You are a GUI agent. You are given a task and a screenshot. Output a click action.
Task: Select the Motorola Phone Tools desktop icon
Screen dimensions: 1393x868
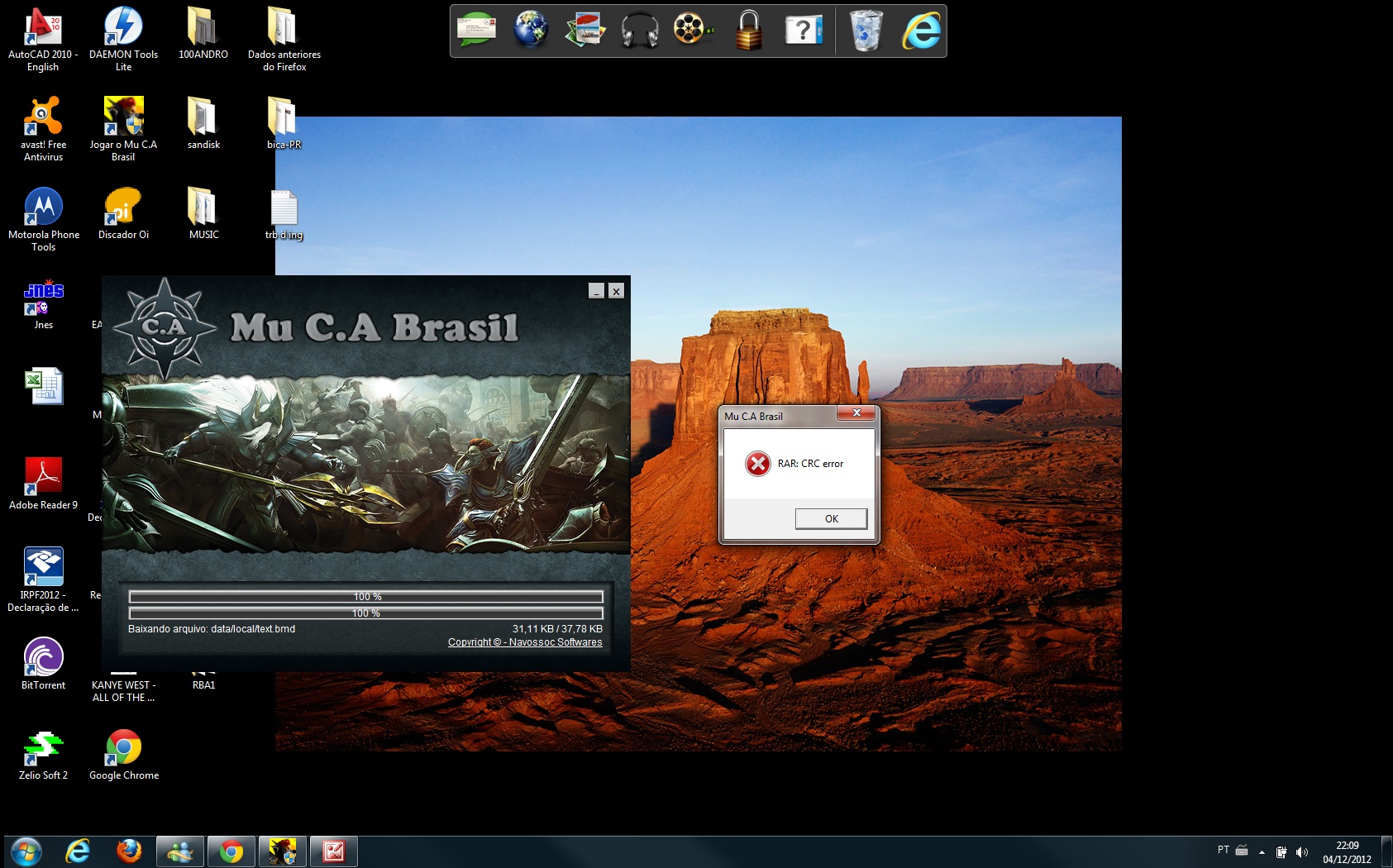43,218
